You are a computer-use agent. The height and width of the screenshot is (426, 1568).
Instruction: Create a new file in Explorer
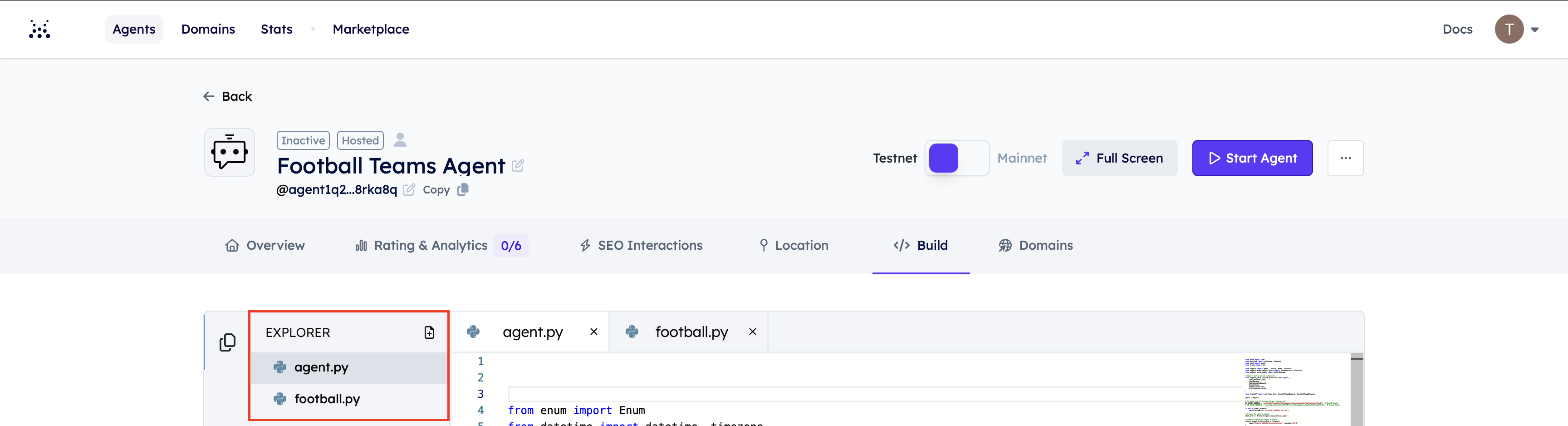[429, 333]
